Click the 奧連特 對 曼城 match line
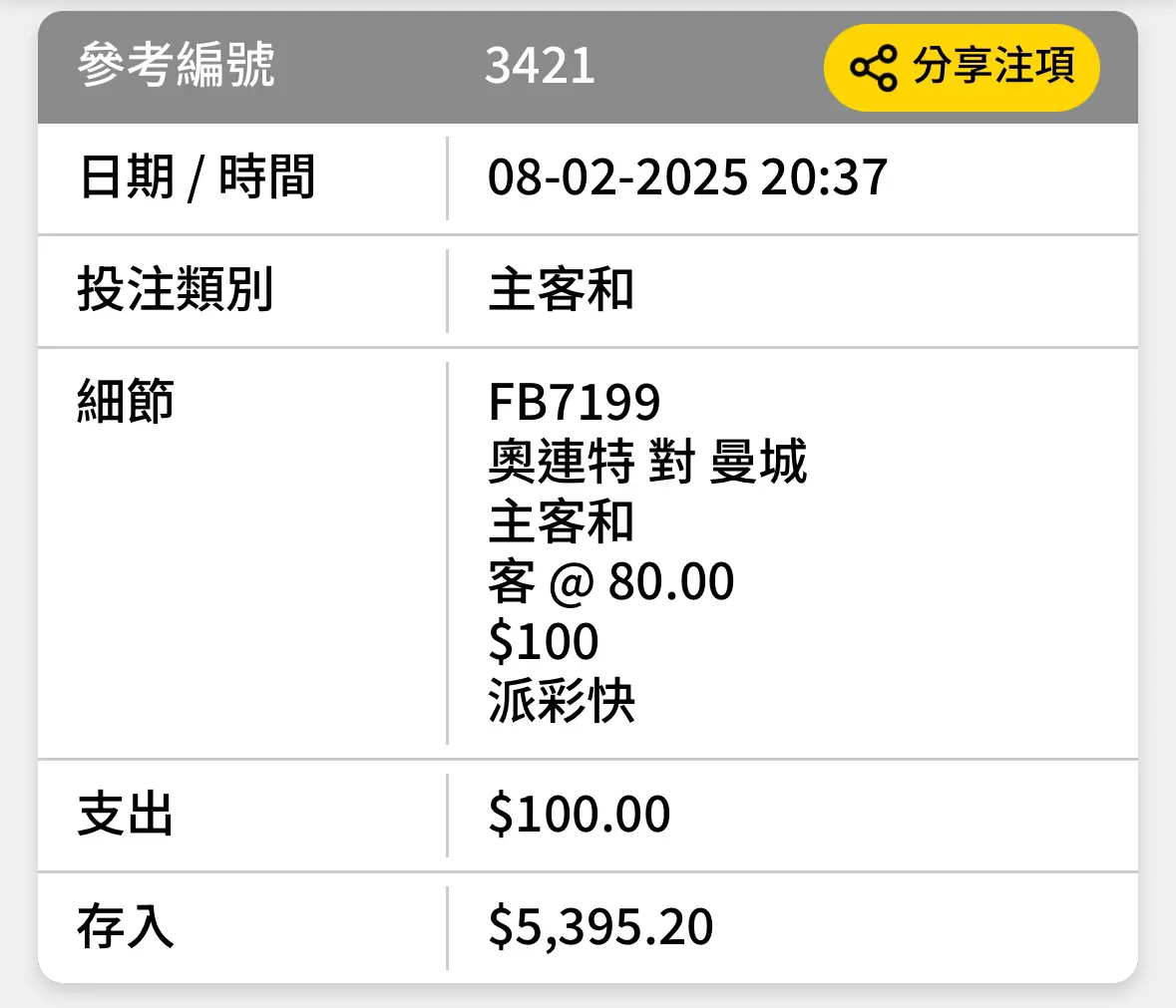Viewport: 1176px width, 1008px height. tap(647, 462)
